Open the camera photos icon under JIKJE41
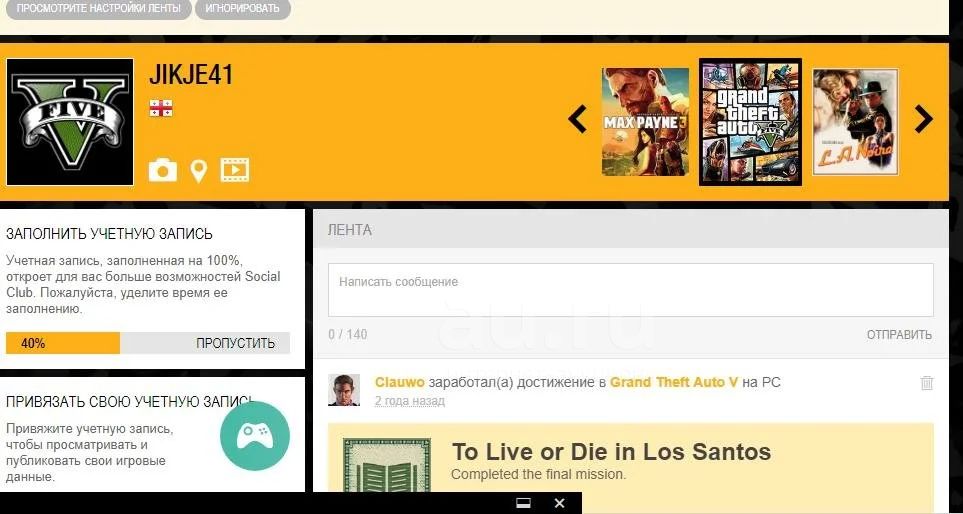 point(163,170)
